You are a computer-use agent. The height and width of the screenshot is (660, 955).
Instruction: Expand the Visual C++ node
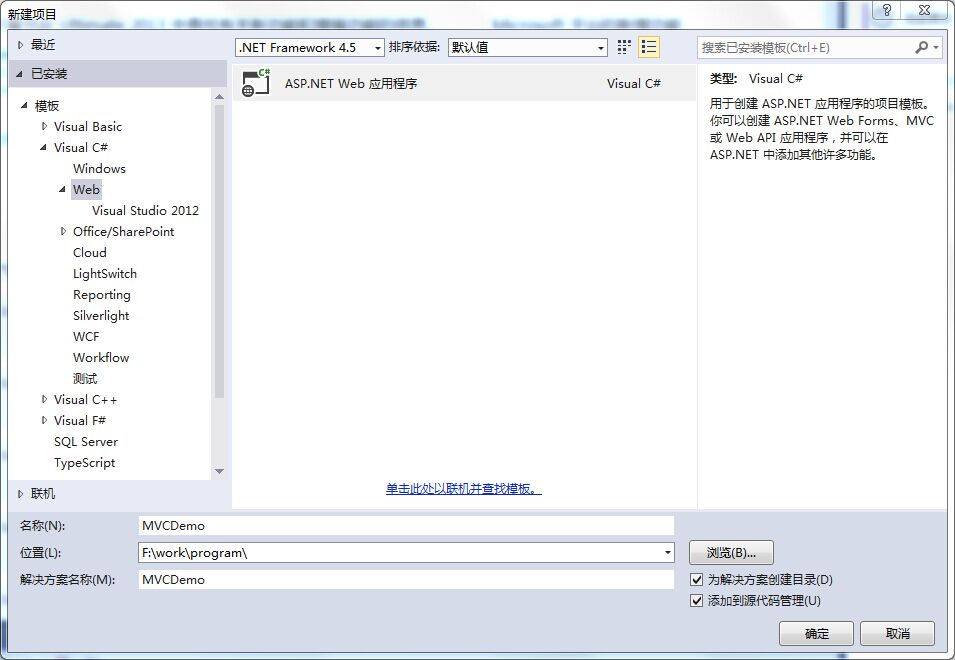44,399
